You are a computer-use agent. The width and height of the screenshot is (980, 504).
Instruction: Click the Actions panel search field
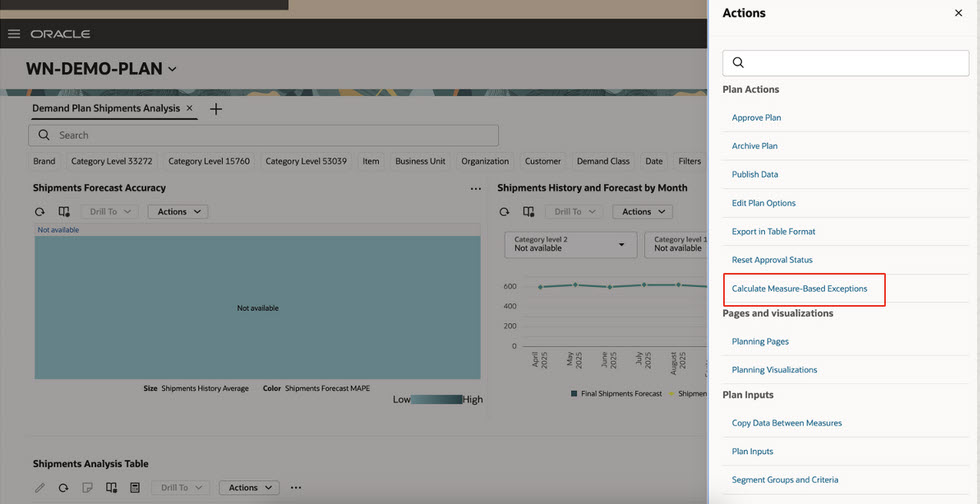[846, 63]
